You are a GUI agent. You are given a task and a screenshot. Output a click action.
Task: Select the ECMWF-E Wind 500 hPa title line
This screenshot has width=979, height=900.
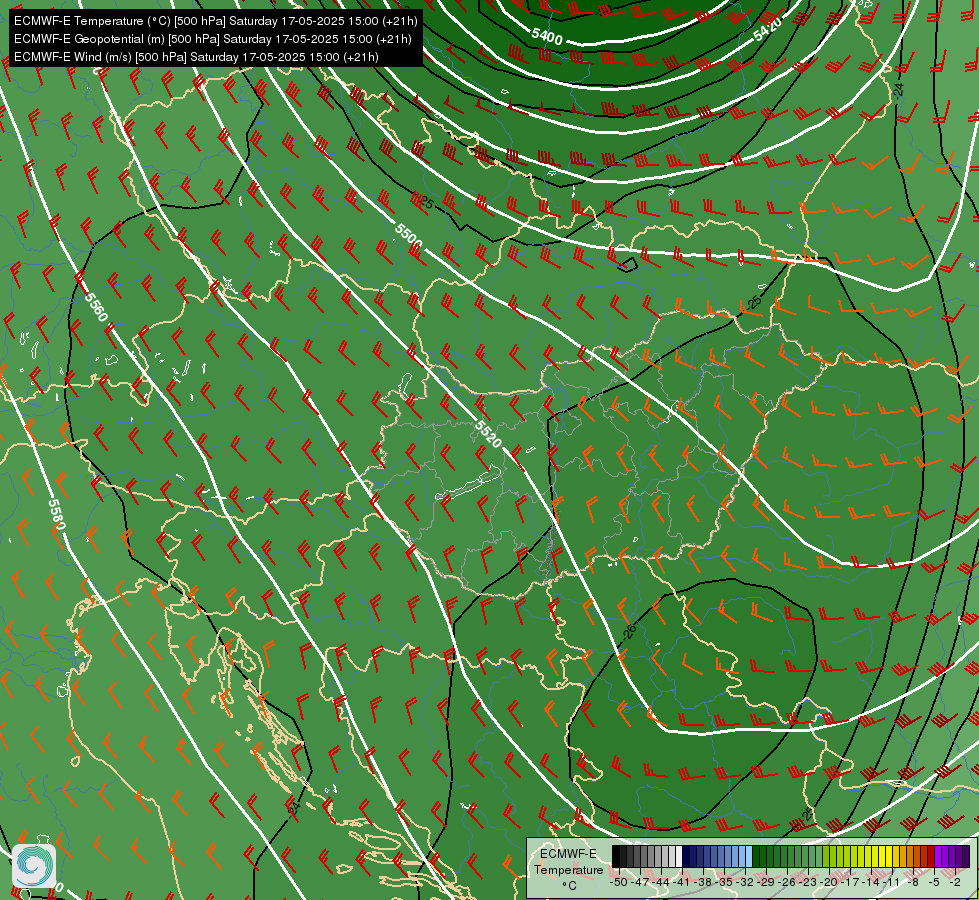click(x=196, y=57)
